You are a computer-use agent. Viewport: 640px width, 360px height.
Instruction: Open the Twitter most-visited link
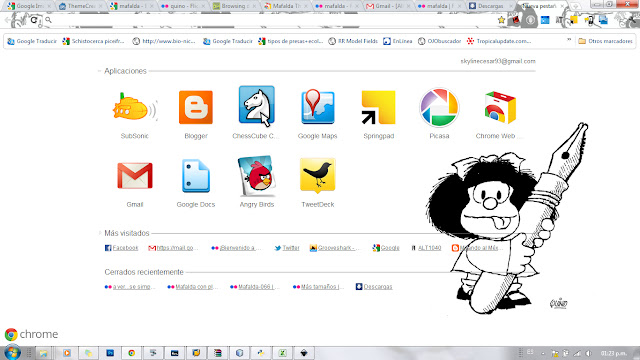point(287,248)
